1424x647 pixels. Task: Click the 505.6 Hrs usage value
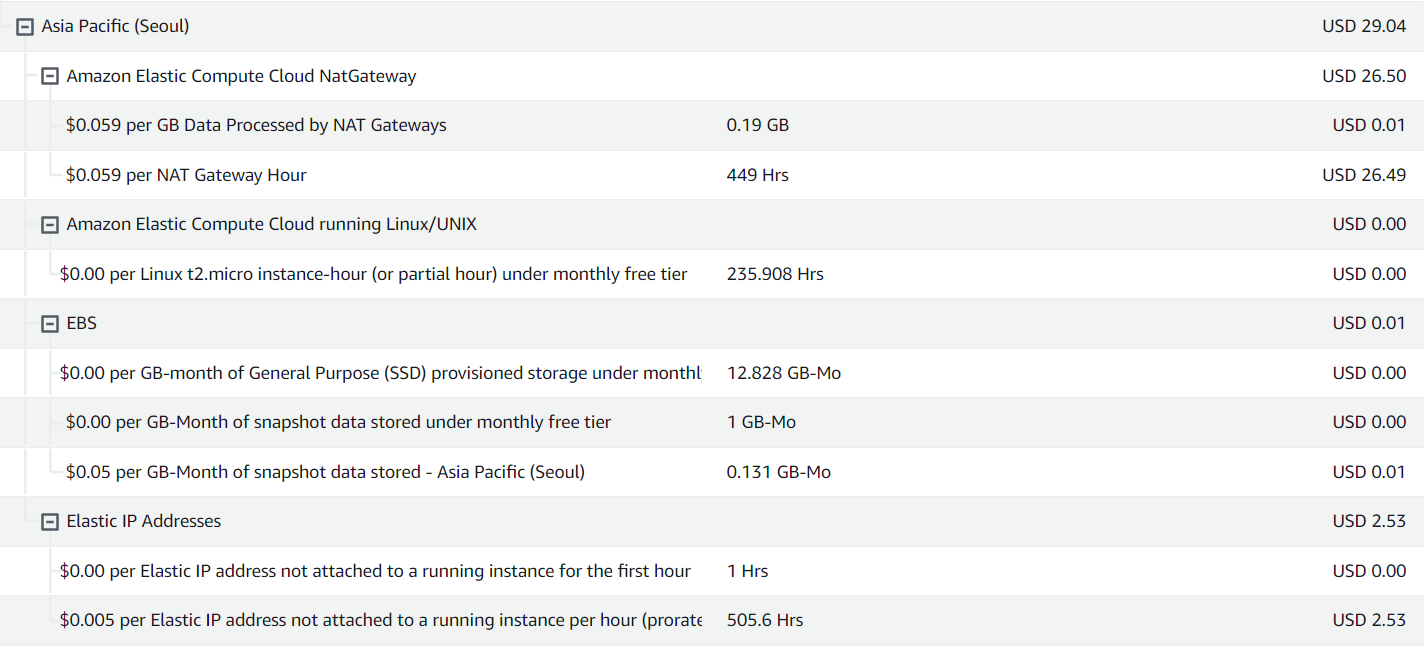(x=765, y=620)
